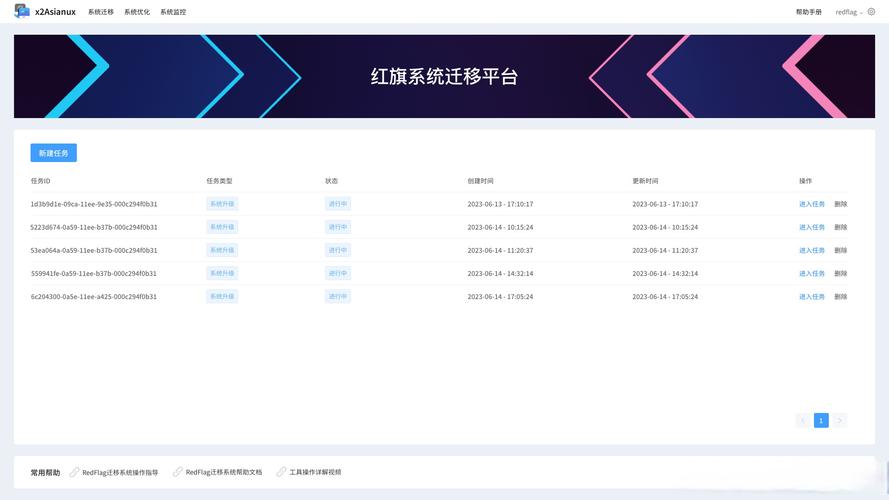Go to next page arrow
The height and width of the screenshot is (500, 889).
pyautogui.click(x=840, y=420)
